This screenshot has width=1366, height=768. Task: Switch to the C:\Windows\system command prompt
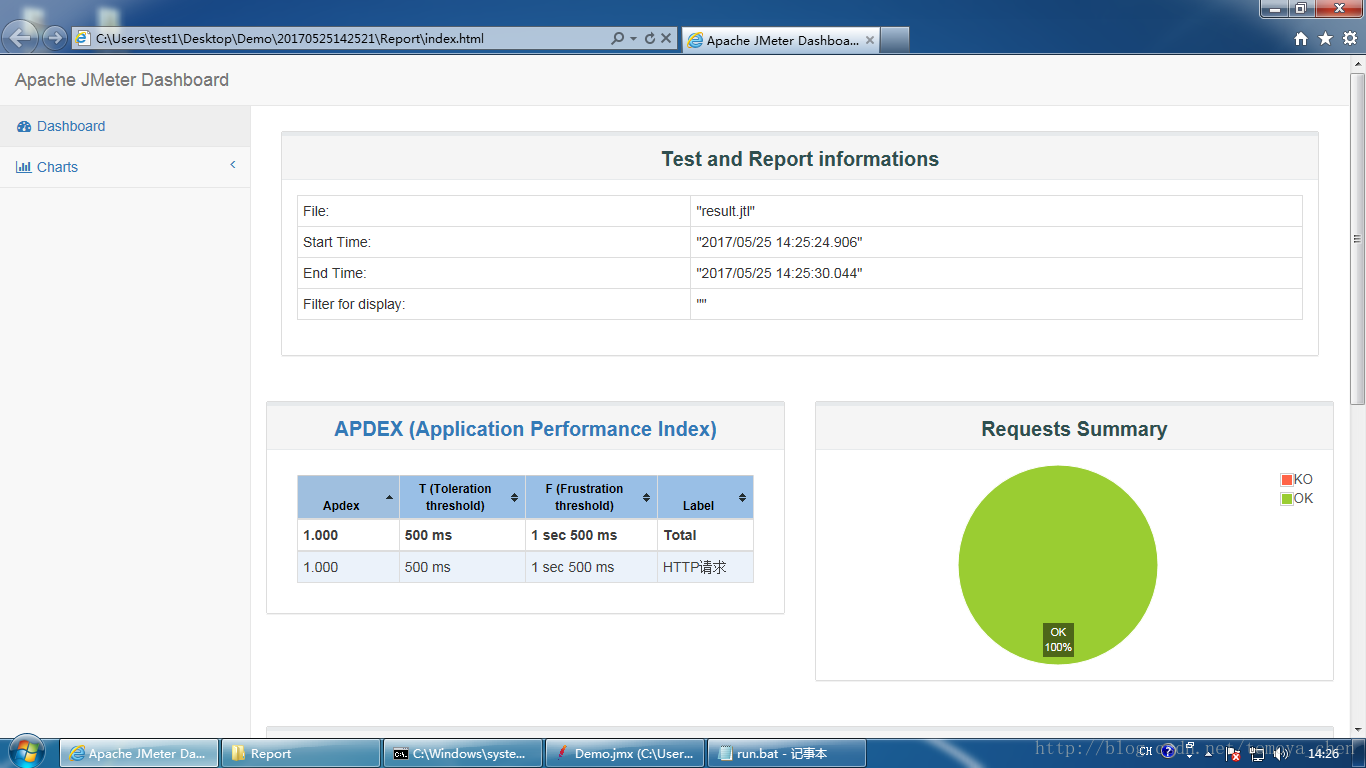(x=463, y=753)
